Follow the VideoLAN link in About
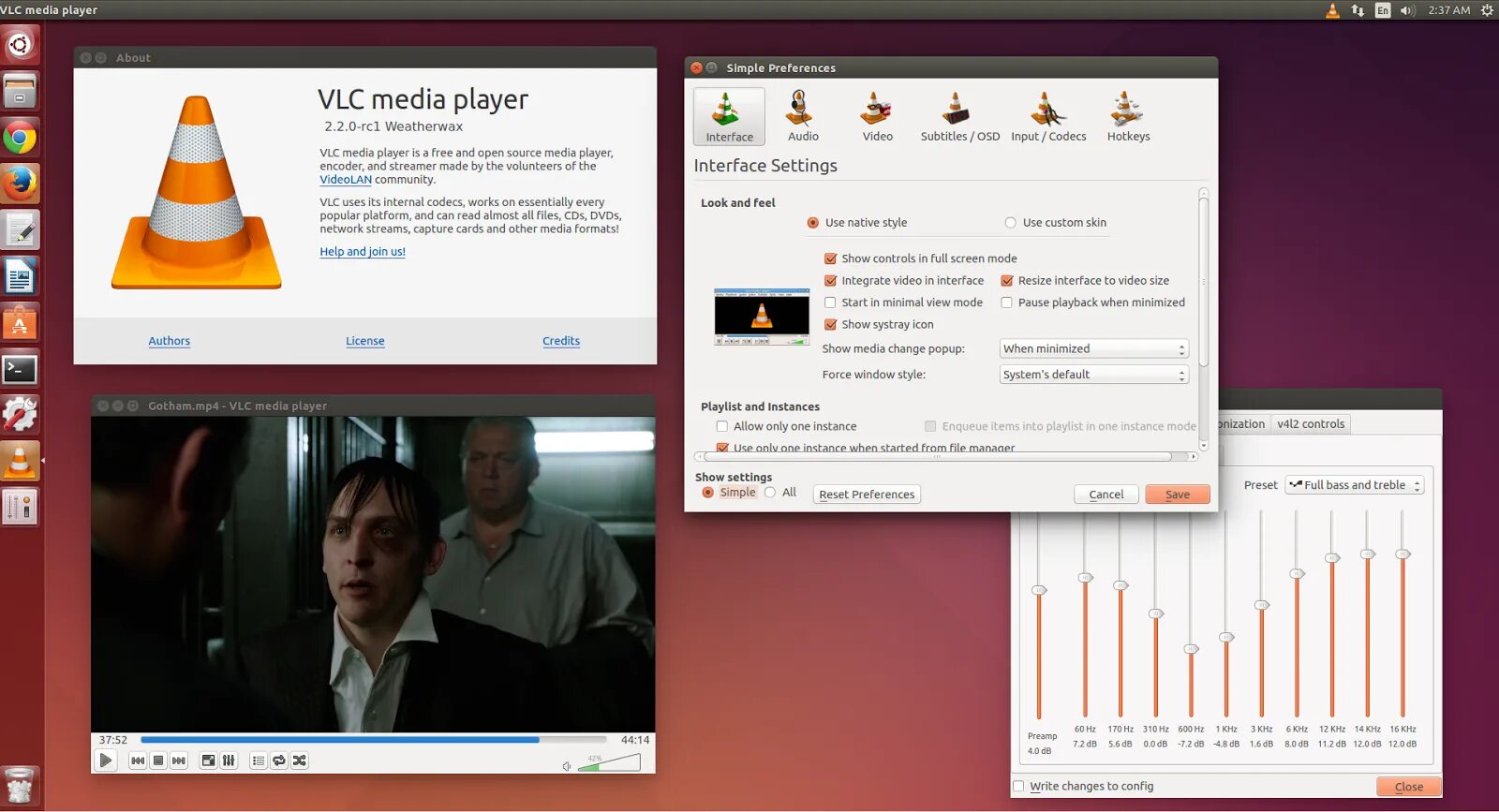This screenshot has height=812, width=1499. (x=346, y=180)
